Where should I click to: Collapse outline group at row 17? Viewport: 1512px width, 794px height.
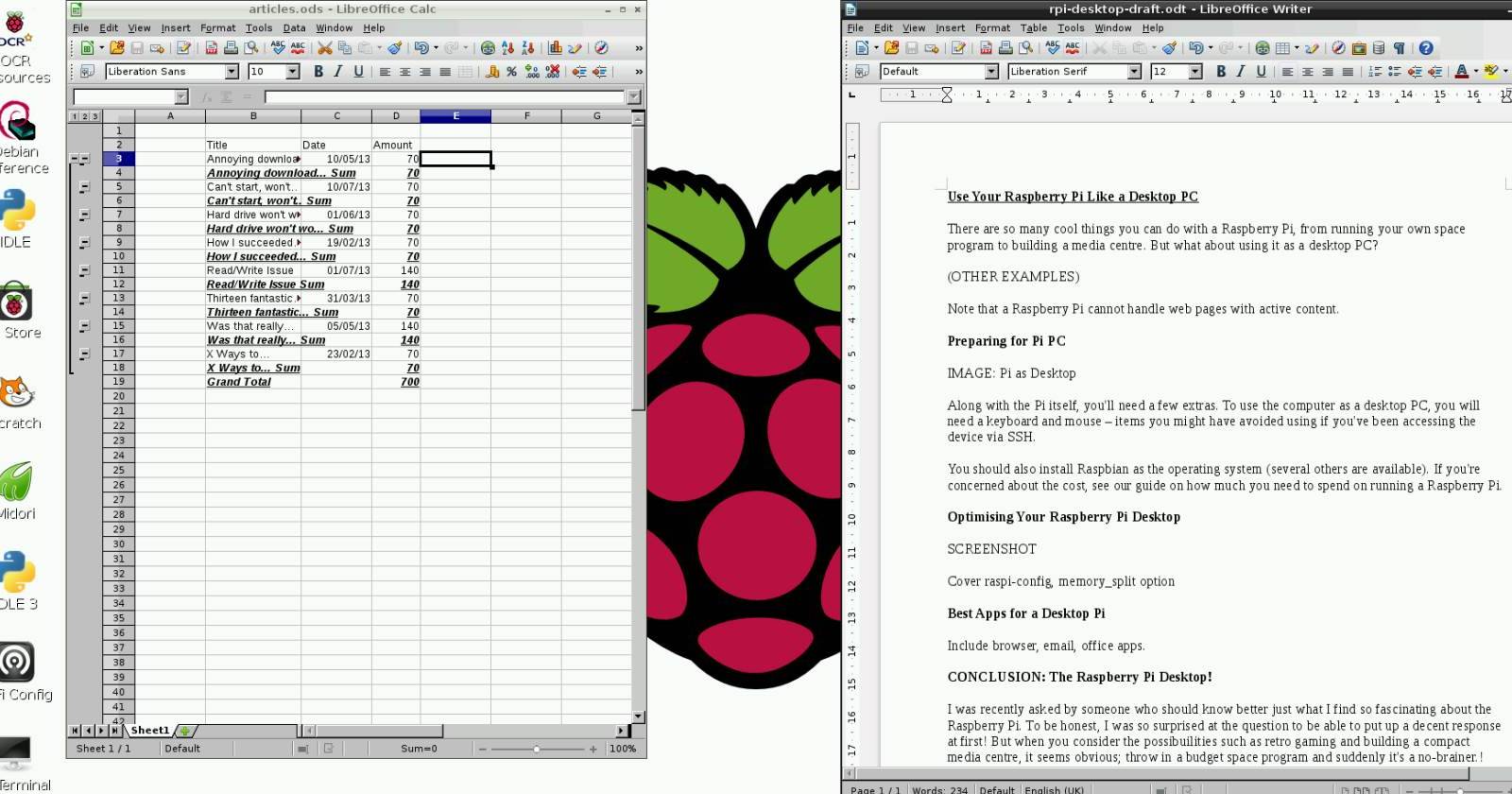tap(84, 354)
